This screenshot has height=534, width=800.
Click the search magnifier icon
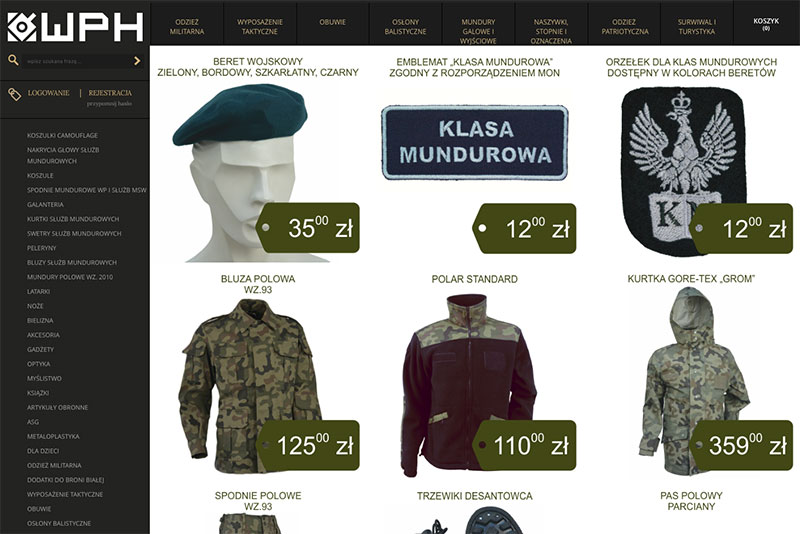point(13,61)
